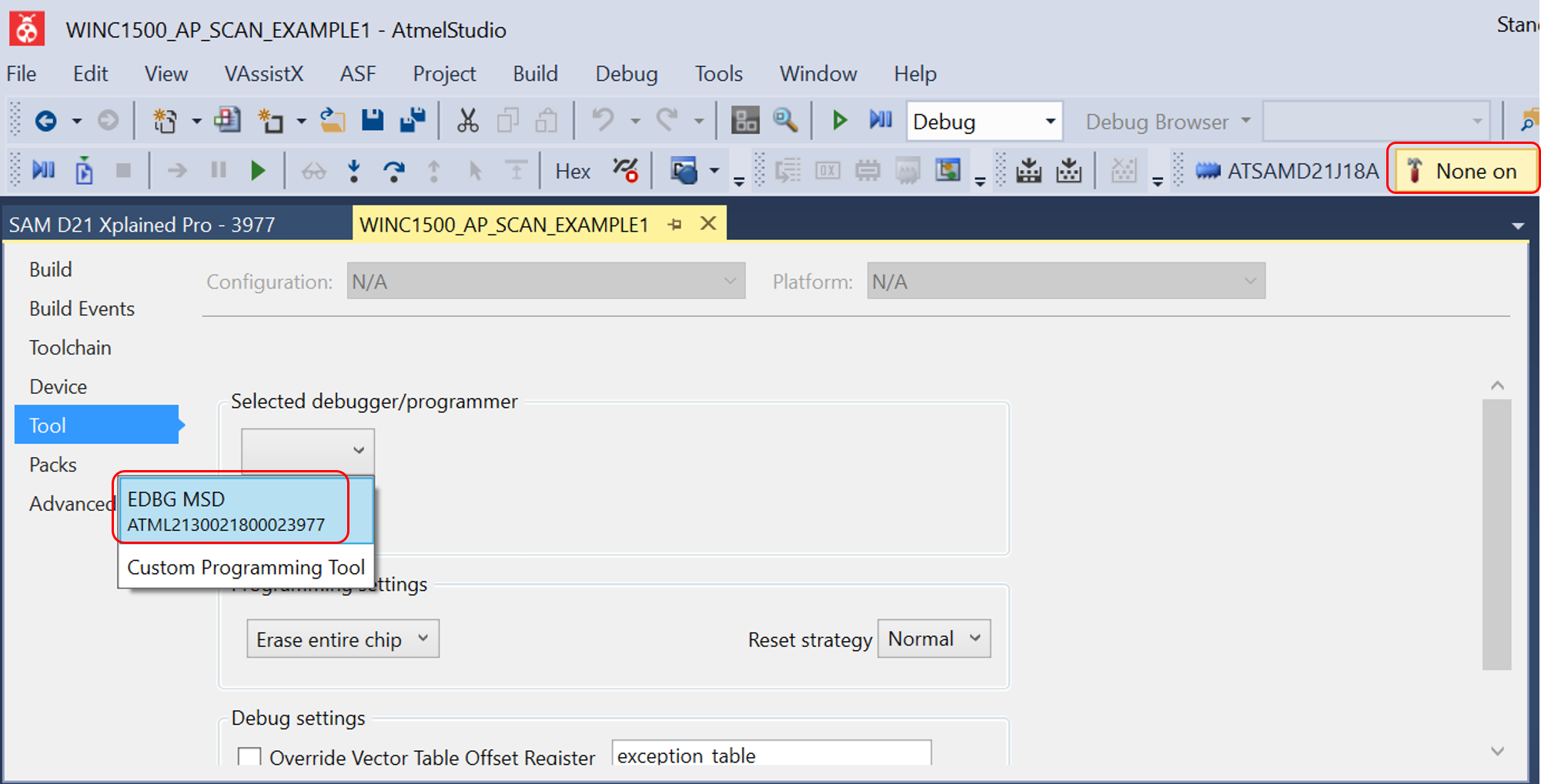Viewport: 1541px width, 784px height.
Task: Open the Debug configuration dropdown
Action: (984, 122)
